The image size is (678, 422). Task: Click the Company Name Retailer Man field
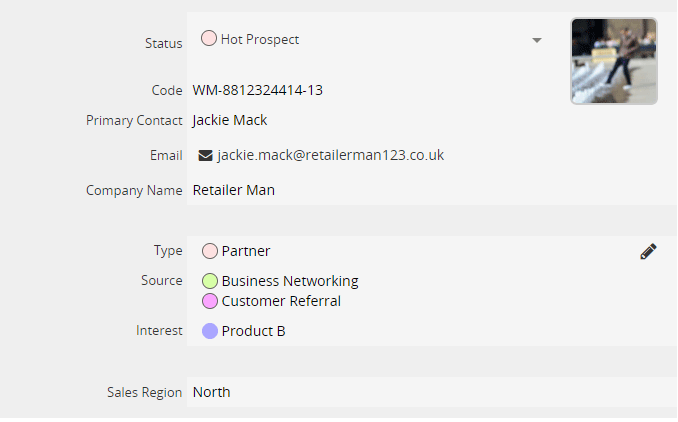tap(233, 190)
